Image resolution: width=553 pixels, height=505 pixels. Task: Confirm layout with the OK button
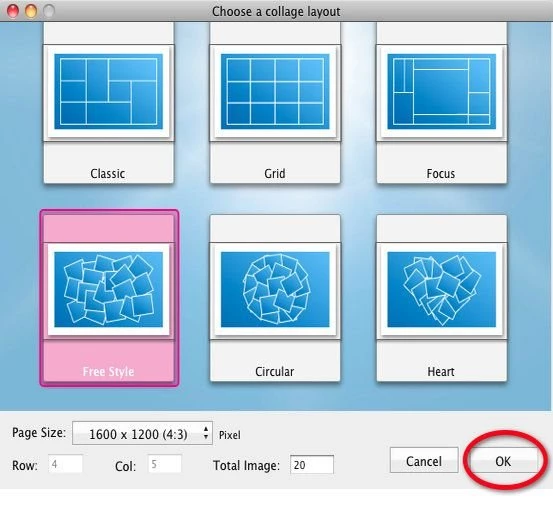(x=503, y=461)
